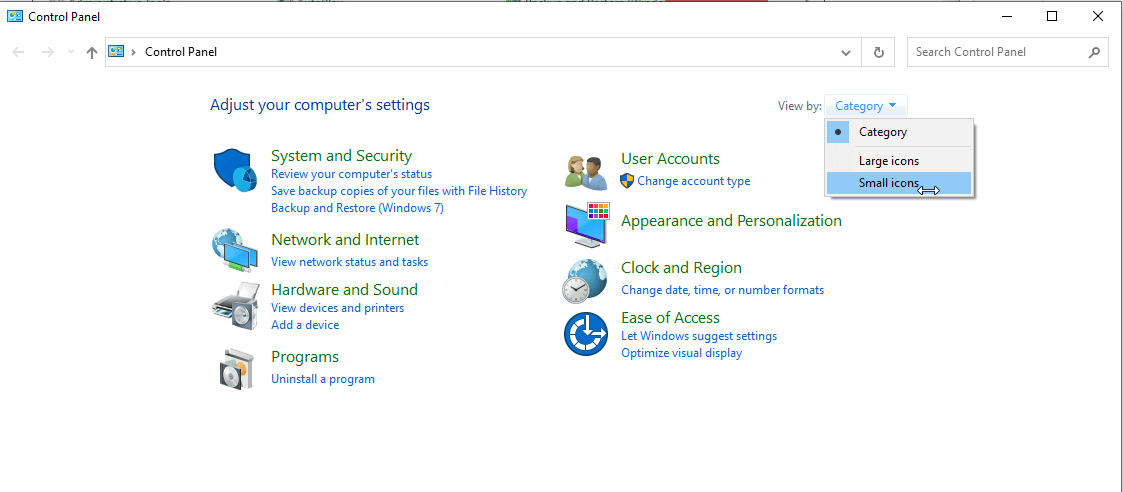1123x492 pixels.
Task: Open Network and Internet heading link
Action: pyautogui.click(x=345, y=239)
